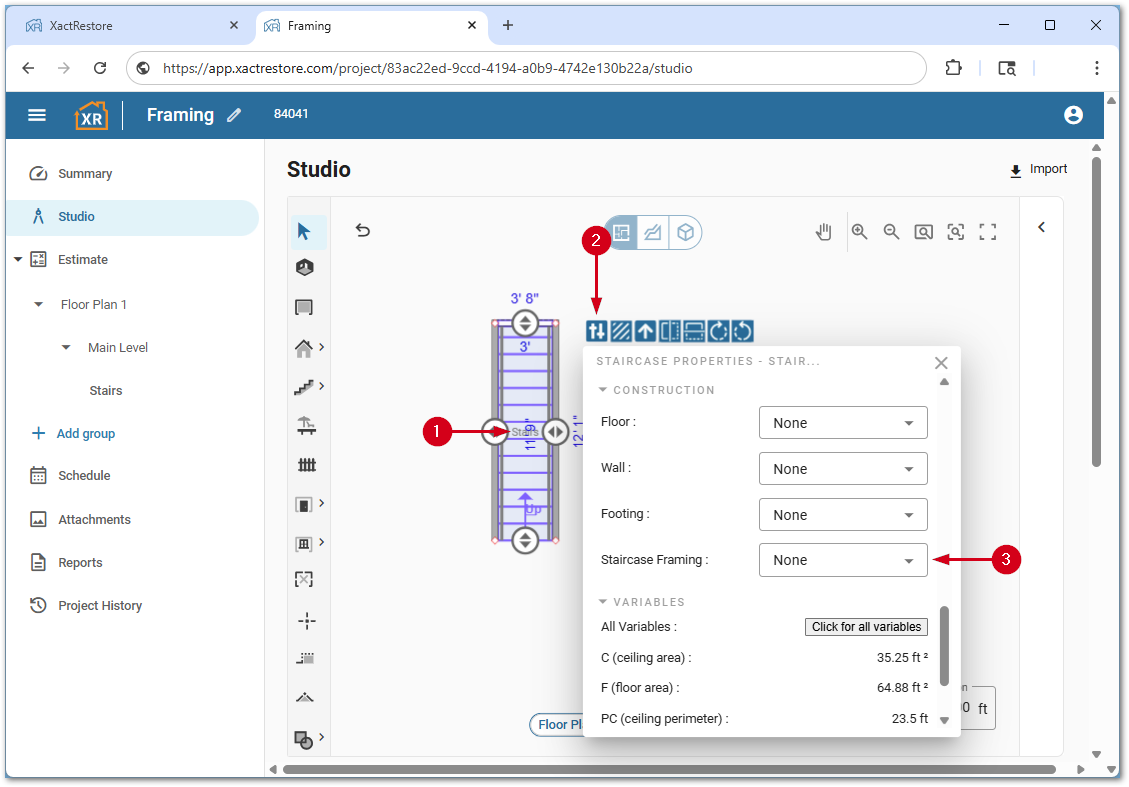
Task: Click the Import button
Action: coord(1038,170)
